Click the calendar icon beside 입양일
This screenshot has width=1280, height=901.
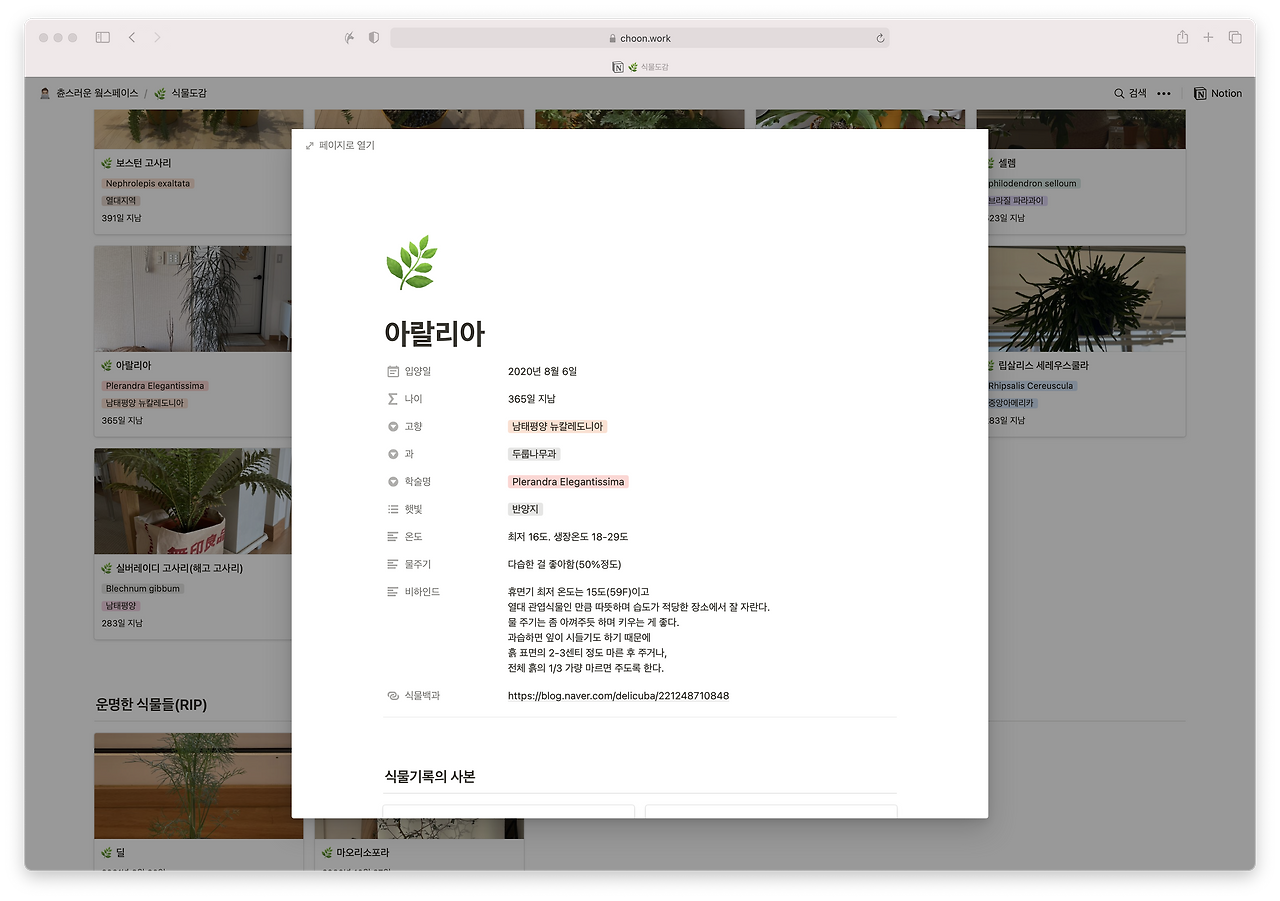[x=393, y=372]
